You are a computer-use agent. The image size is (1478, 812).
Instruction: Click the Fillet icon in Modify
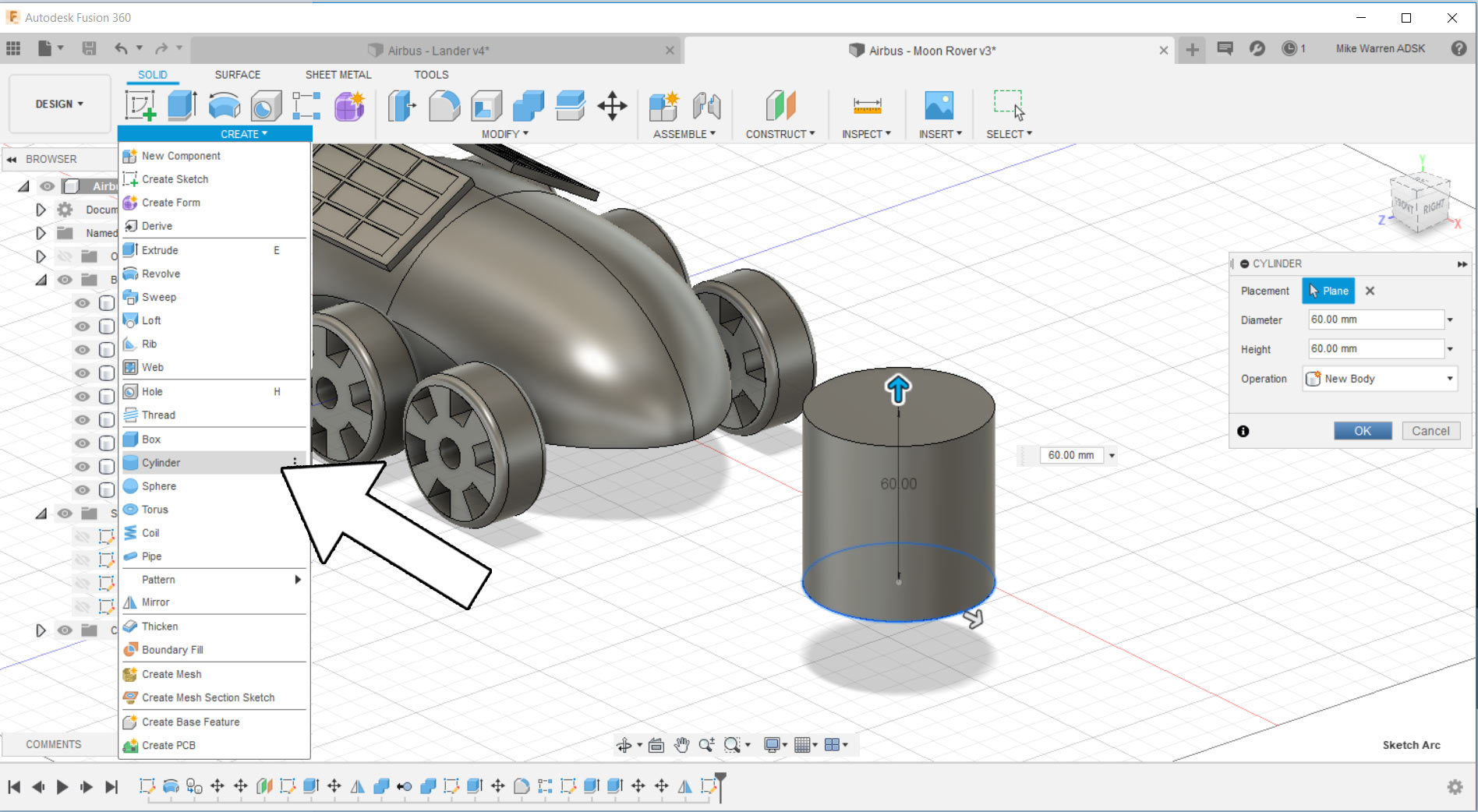point(444,106)
